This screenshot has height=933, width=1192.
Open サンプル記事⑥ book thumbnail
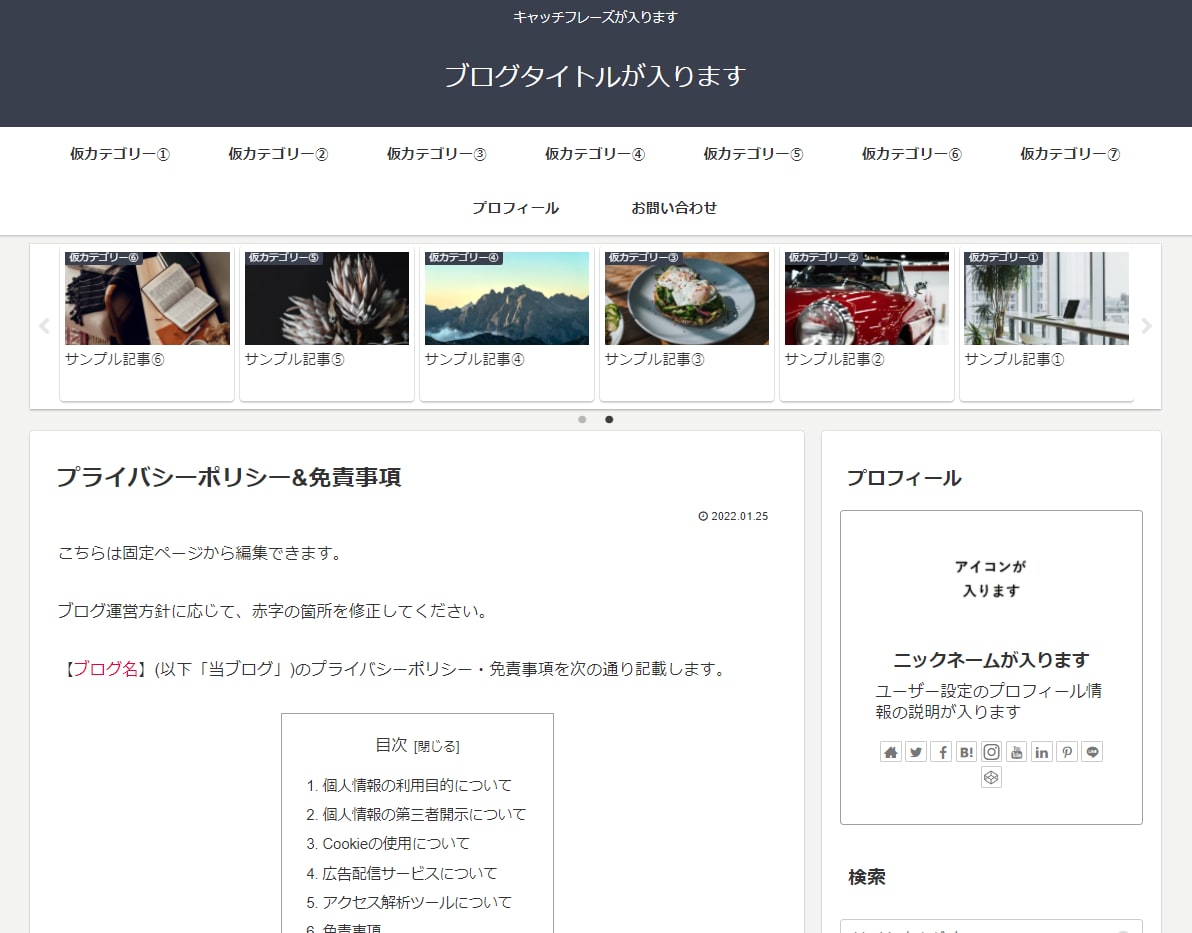point(147,298)
